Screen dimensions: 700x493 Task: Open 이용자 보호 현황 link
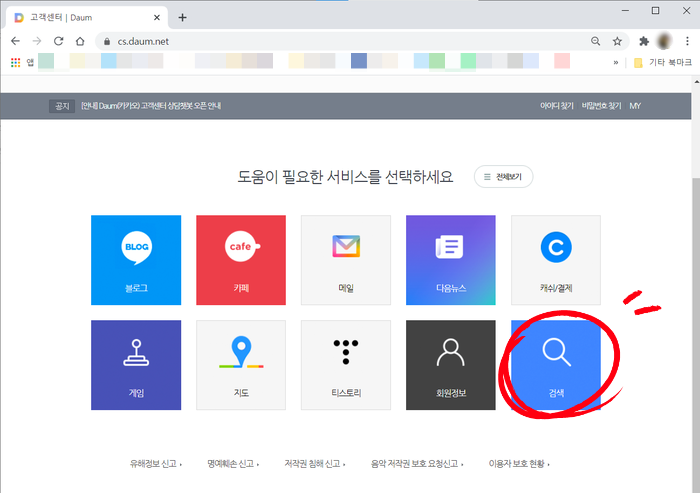(x=519, y=464)
